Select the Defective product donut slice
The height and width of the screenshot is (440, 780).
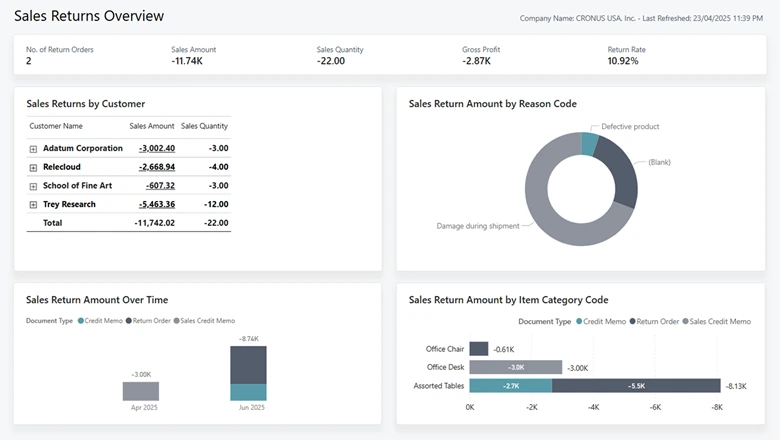(x=590, y=144)
